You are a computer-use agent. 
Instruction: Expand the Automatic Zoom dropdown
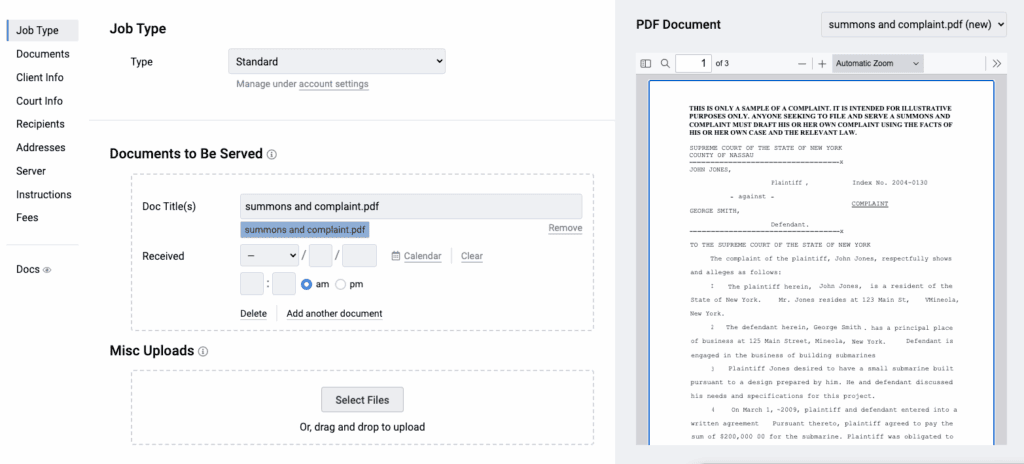[x=878, y=64]
